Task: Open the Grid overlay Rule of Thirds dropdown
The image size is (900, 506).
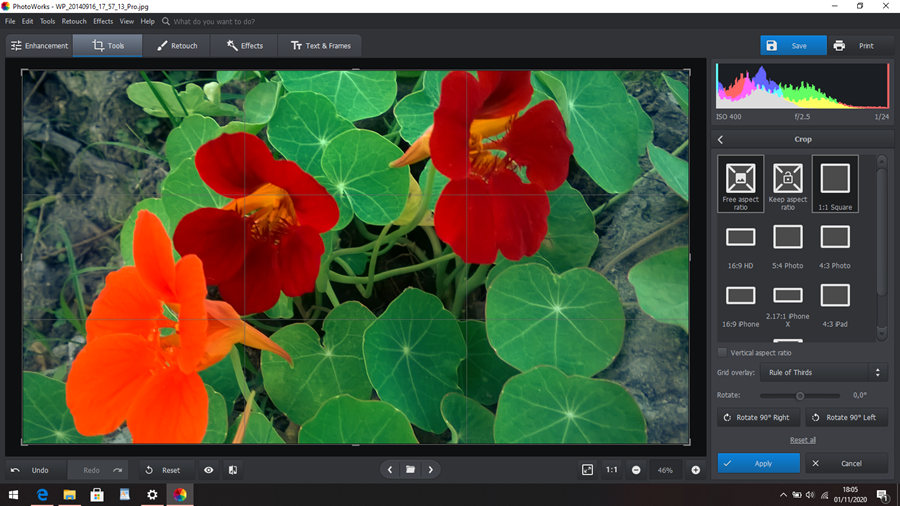Action: click(824, 372)
